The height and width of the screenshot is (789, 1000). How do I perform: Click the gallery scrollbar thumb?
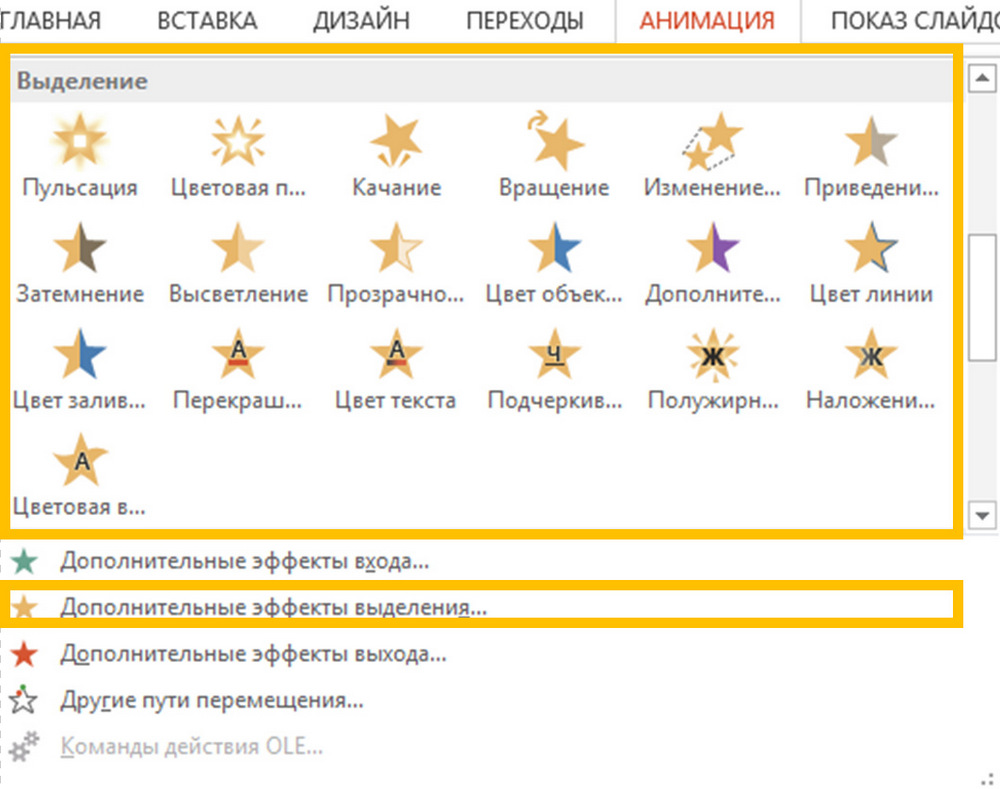[x=982, y=298]
